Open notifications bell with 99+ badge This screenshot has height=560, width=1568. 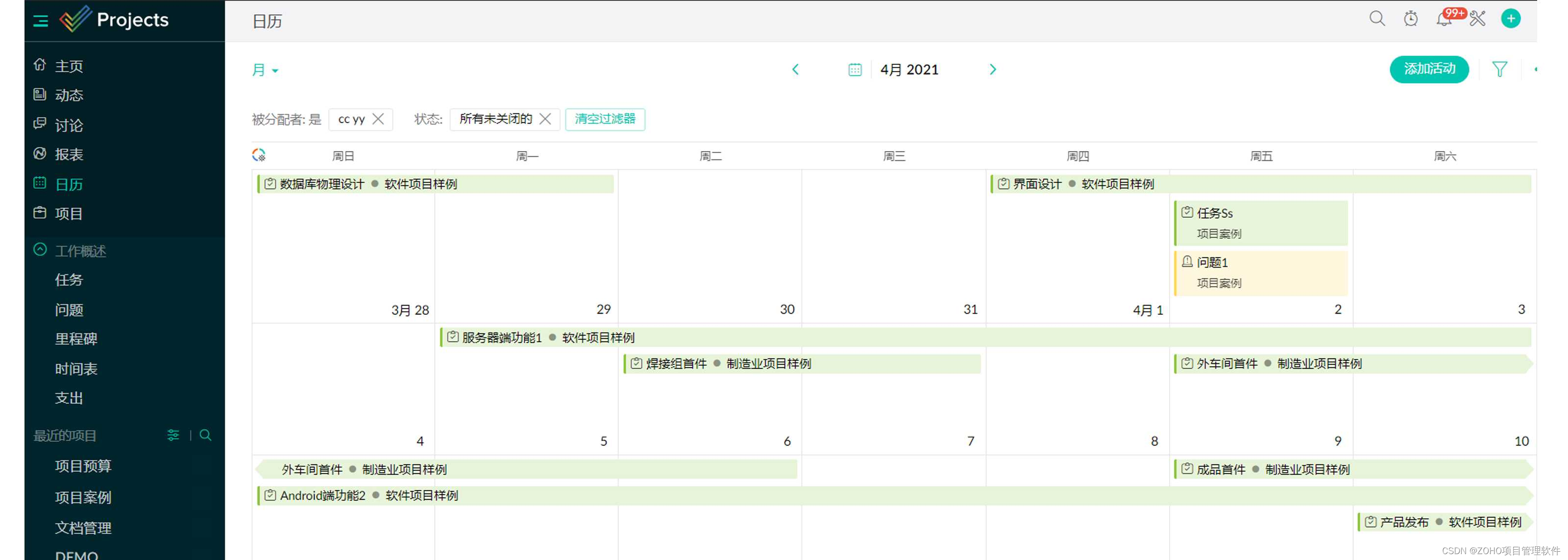pyautogui.click(x=1444, y=19)
